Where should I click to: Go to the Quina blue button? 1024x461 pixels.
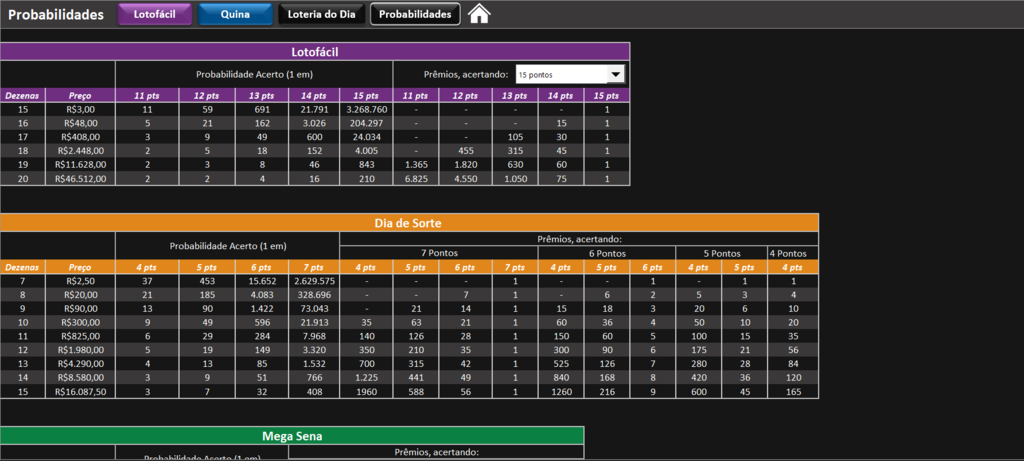coord(235,14)
